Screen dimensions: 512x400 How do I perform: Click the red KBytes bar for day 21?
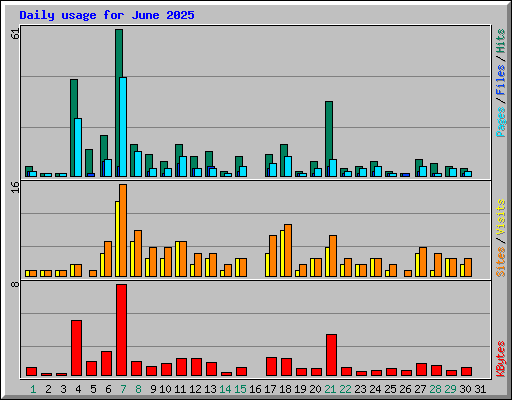(331, 355)
